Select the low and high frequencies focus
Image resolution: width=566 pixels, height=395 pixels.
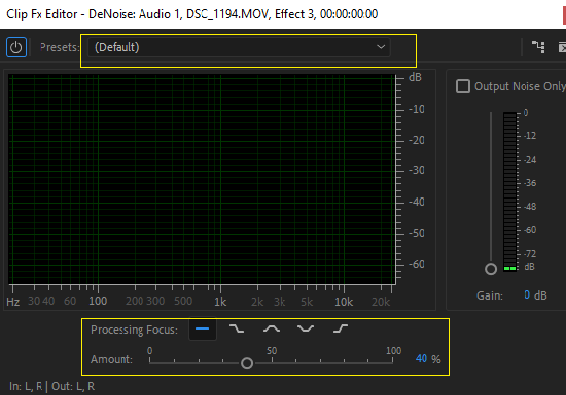pos(305,329)
